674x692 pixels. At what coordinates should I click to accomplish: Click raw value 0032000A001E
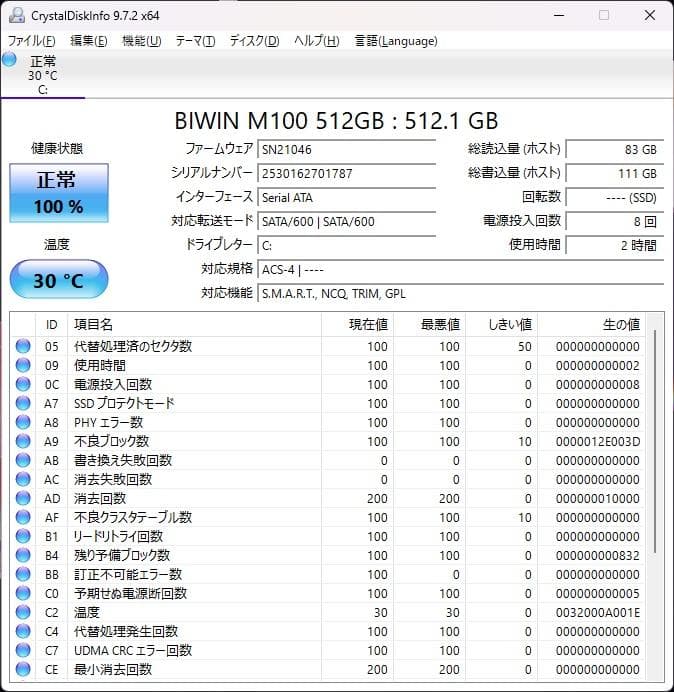click(x=598, y=613)
